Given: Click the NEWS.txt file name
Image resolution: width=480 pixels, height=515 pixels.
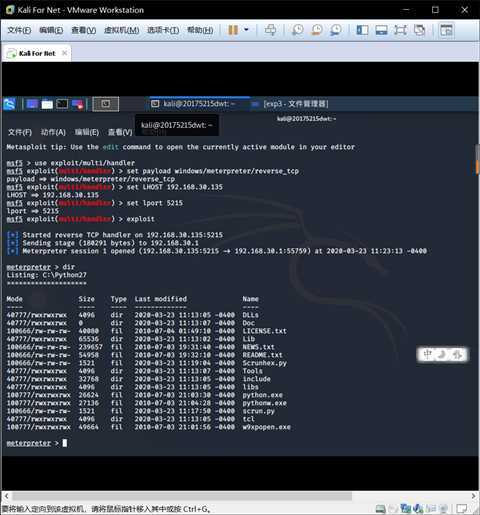Looking at the screenshot, I should point(259,347).
